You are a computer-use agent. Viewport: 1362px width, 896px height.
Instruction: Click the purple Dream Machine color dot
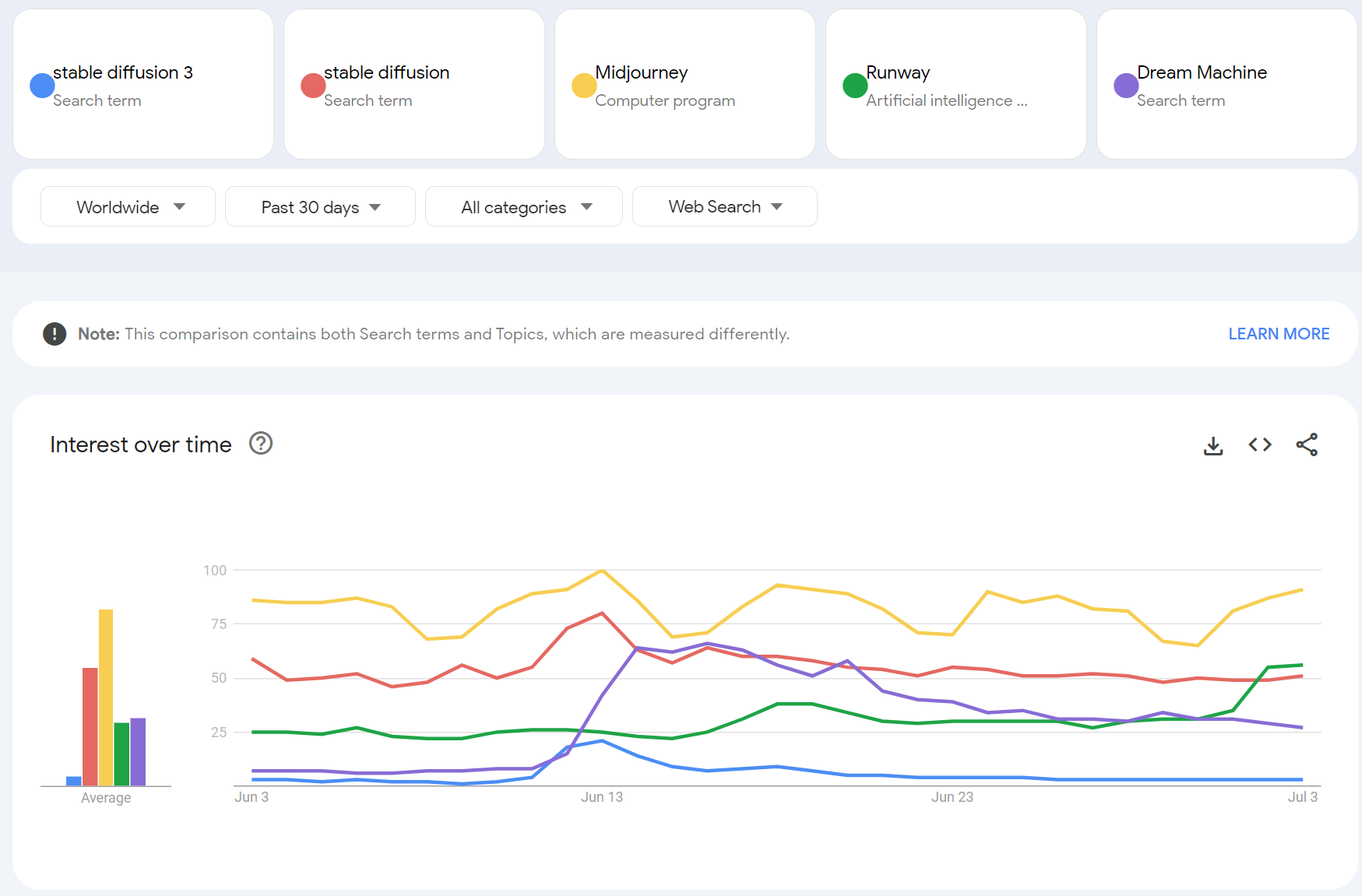[x=1126, y=86]
